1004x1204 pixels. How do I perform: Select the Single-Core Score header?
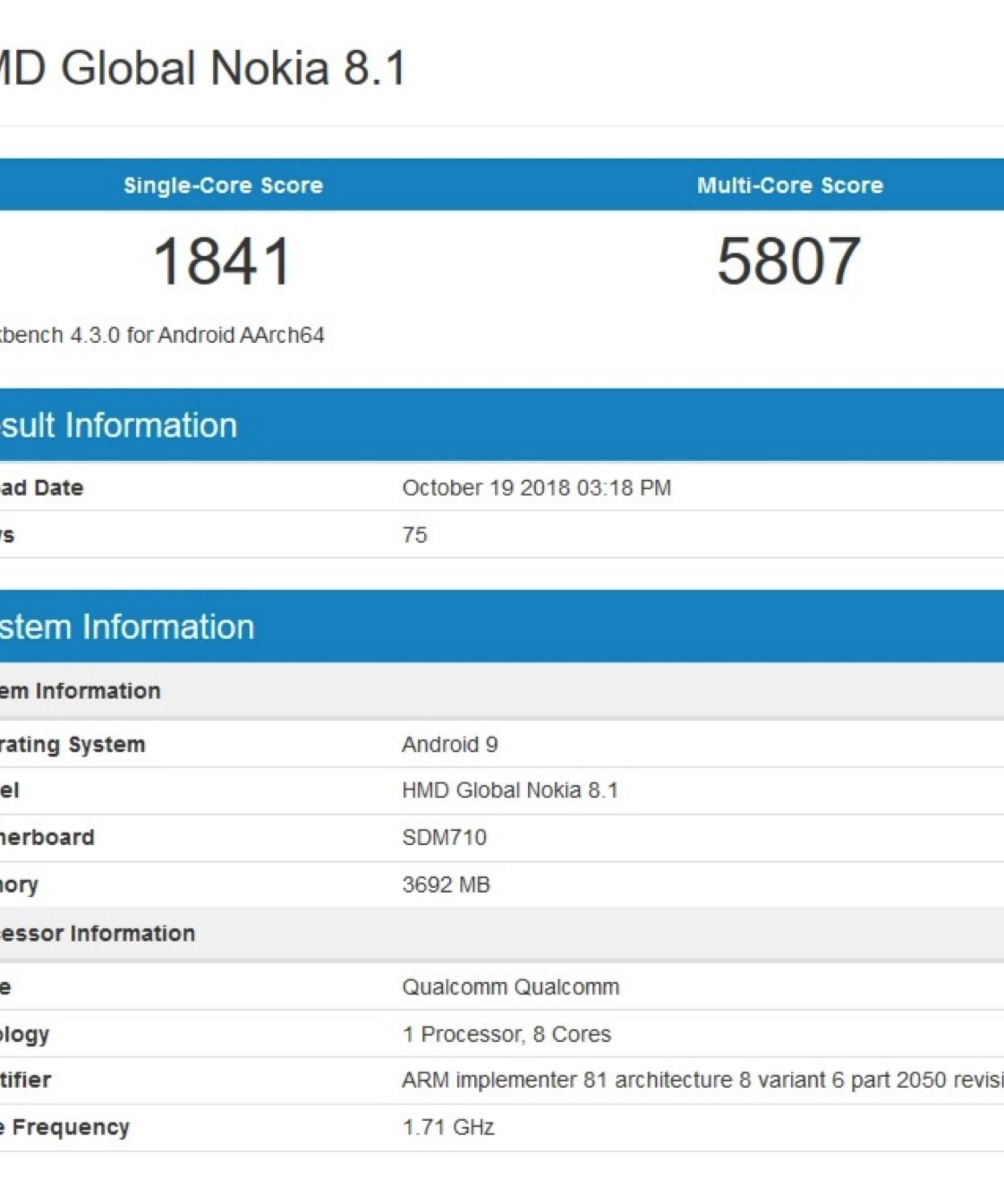[x=223, y=185]
